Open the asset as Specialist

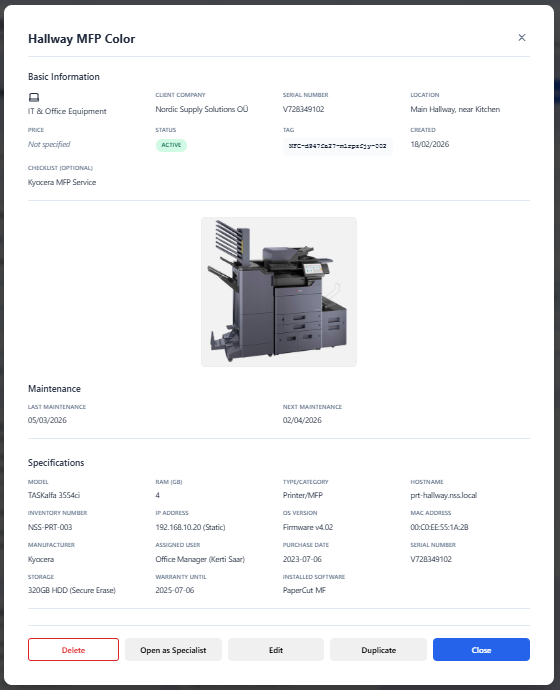pos(173,650)
